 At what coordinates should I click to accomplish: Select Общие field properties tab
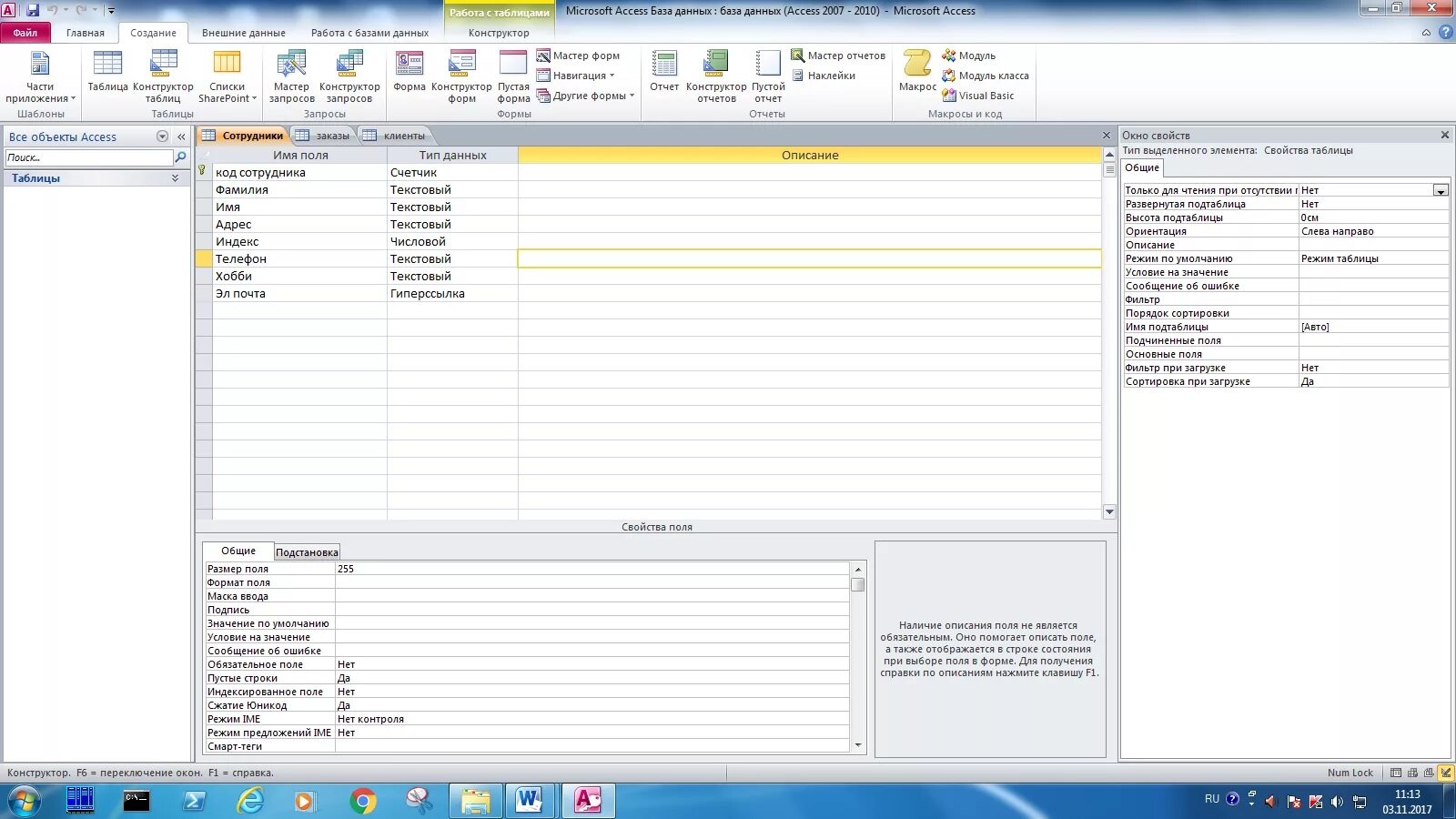[x=238, y=551]
